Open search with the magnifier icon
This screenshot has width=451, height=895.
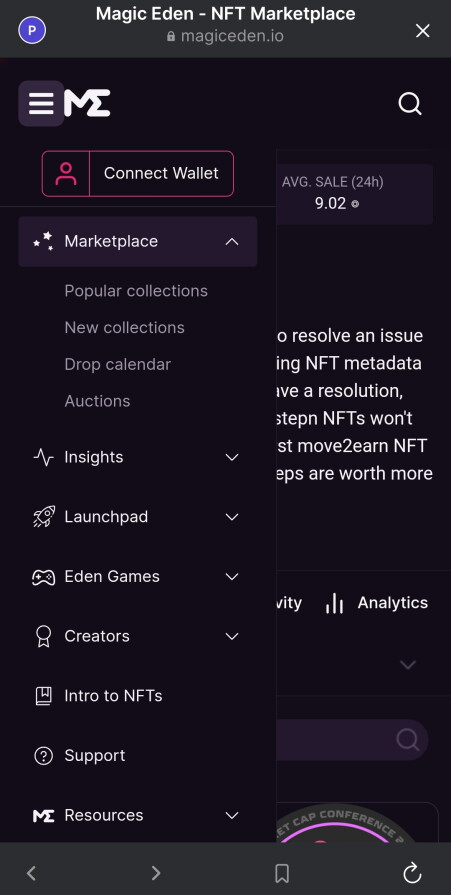(410, 104)
